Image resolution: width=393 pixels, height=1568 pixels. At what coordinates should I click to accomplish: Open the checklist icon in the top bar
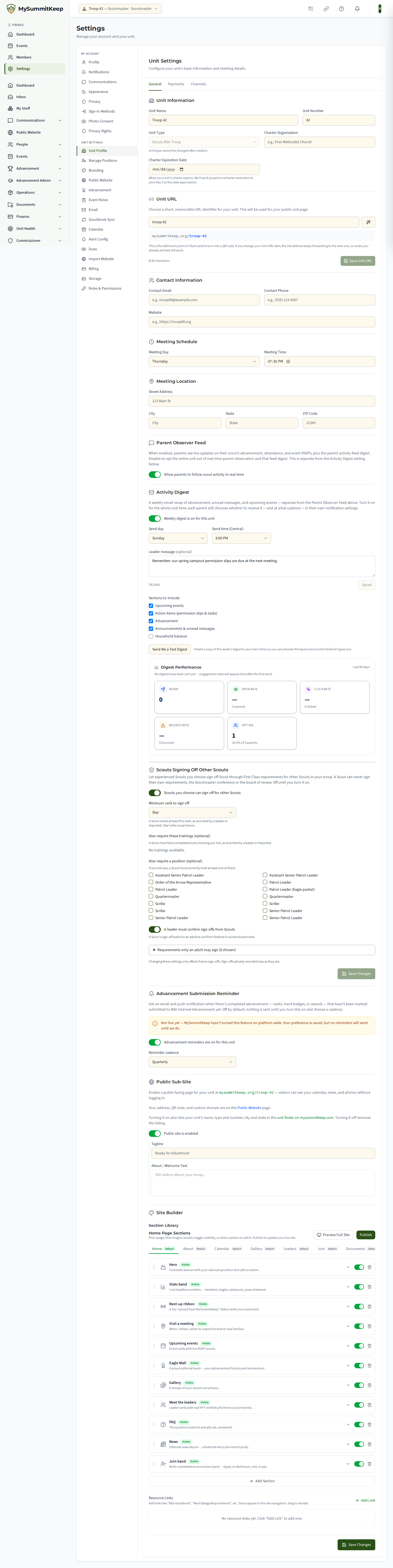[310, 8]
